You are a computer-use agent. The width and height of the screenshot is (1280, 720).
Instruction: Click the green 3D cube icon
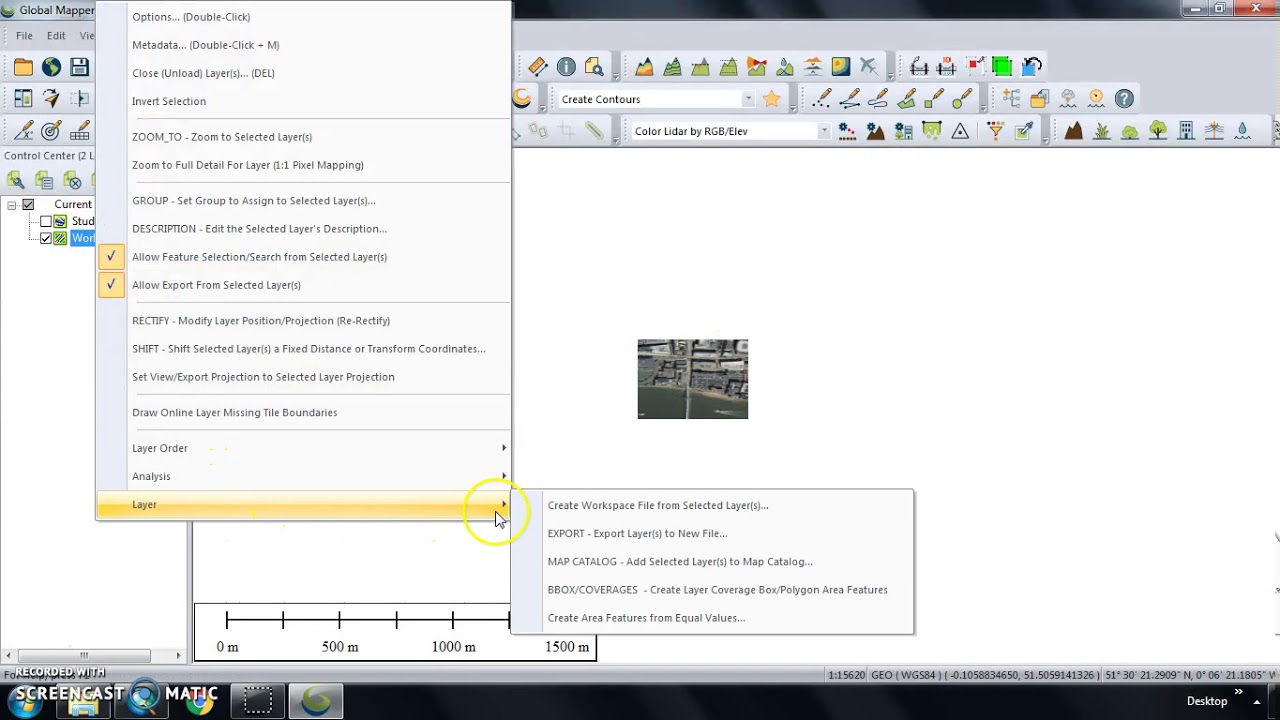point(1002,67)
